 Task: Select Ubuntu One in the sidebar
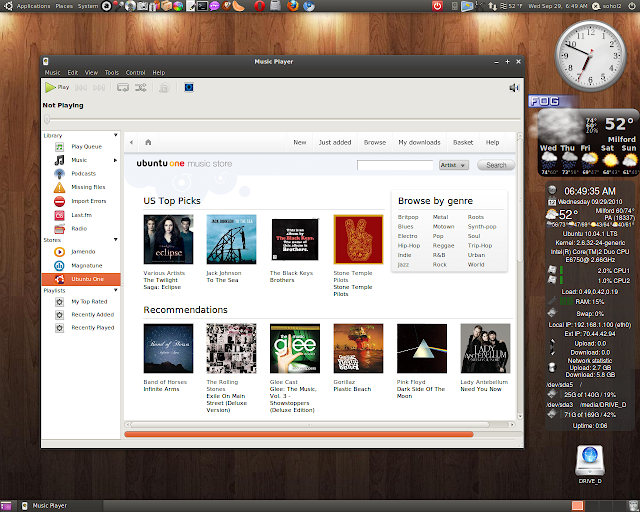pos(81,279)
